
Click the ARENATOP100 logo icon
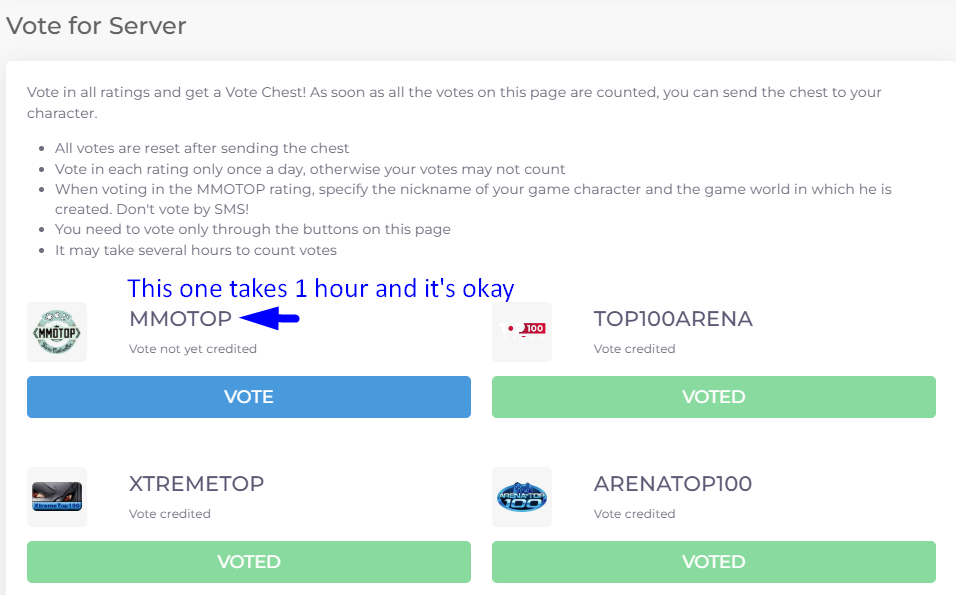coord(522,497)
